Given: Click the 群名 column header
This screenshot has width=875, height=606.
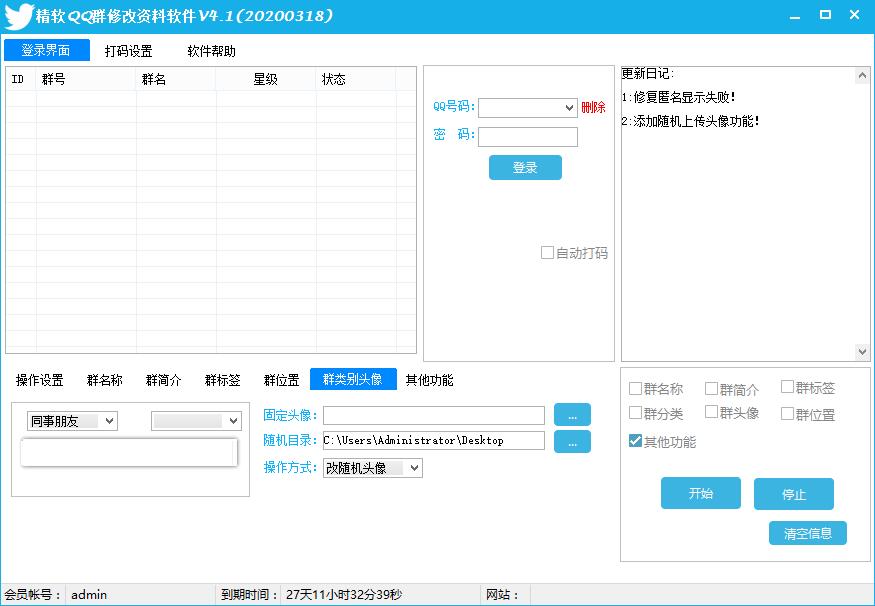Looking at the screenshot, I should tap(176, 79).
